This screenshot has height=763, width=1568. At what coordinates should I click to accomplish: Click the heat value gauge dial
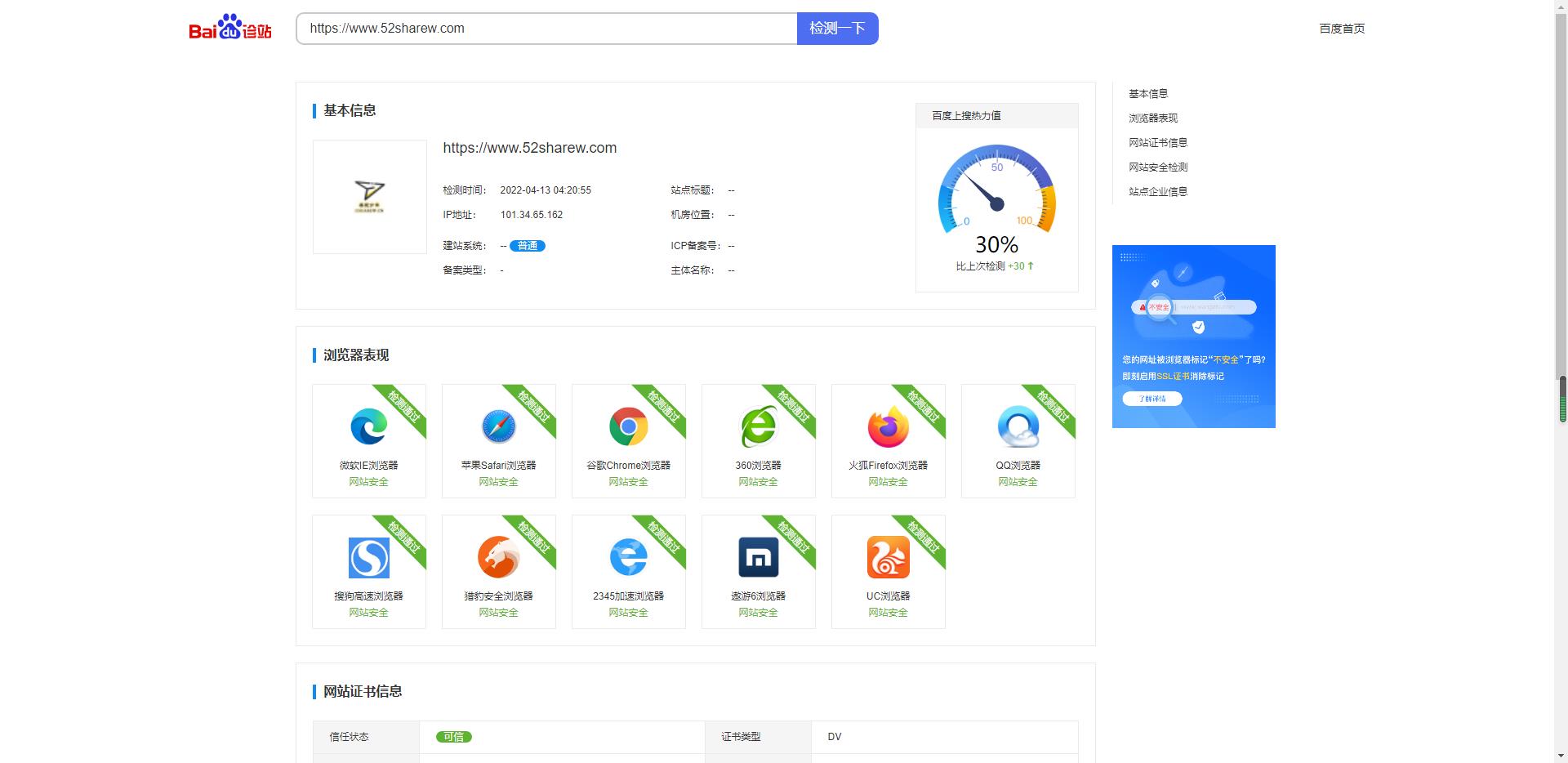(996, 190)
